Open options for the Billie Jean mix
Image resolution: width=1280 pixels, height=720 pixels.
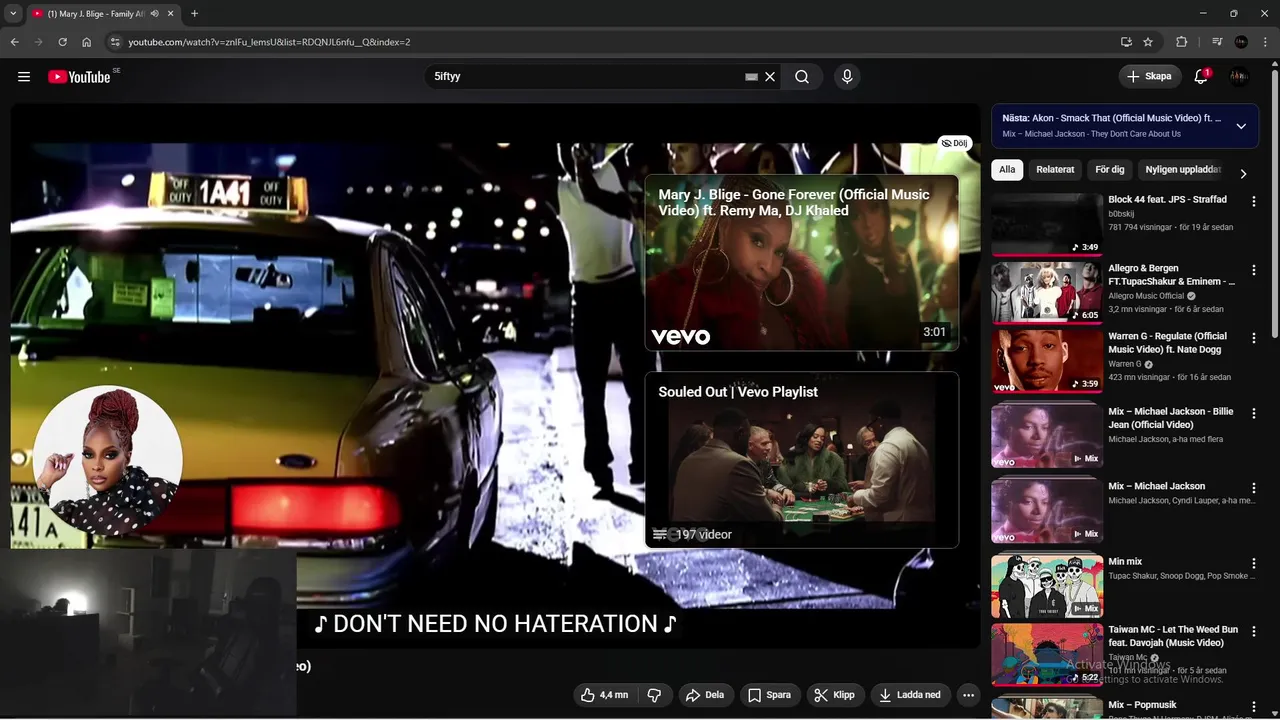point(1253,413)
